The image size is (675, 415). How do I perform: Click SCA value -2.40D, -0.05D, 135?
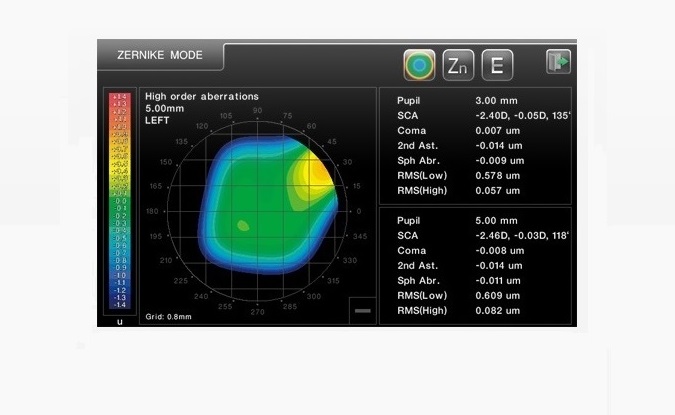[523, 116]
